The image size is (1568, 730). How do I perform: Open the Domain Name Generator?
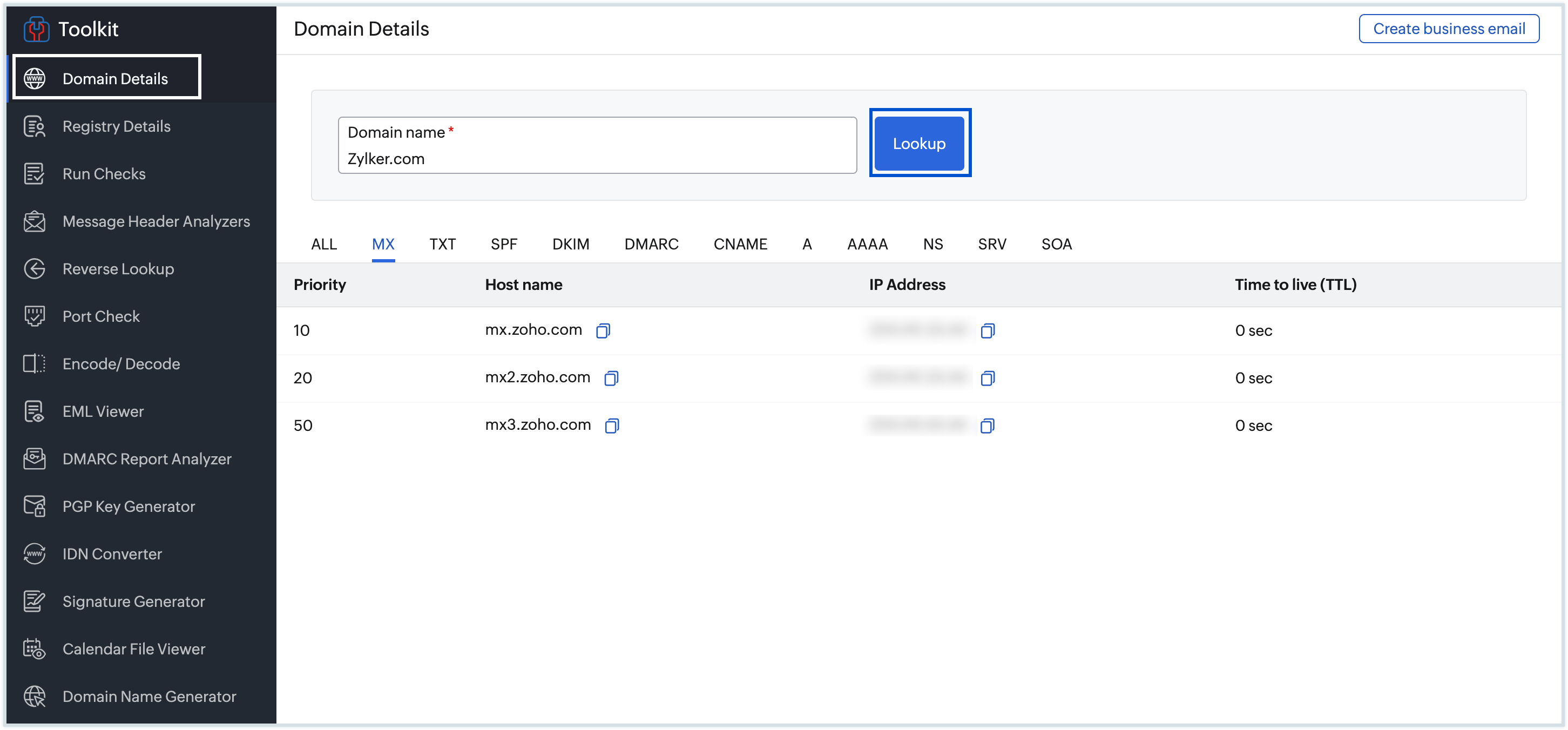coord(149,697)
